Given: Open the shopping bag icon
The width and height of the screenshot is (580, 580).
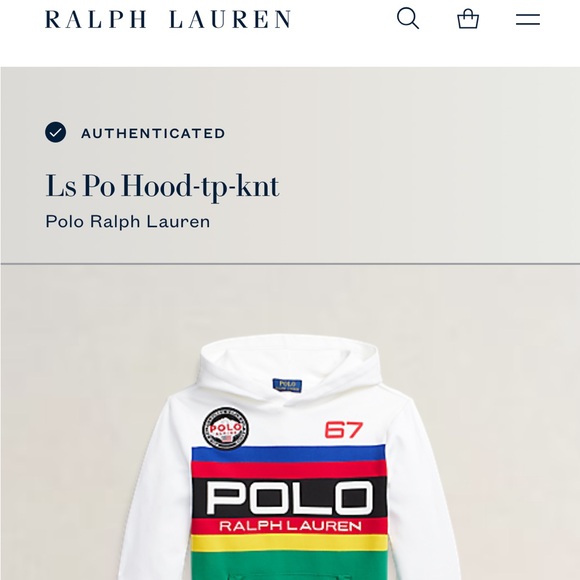Looking at the screenshot, I should click(x=468, y=18).
